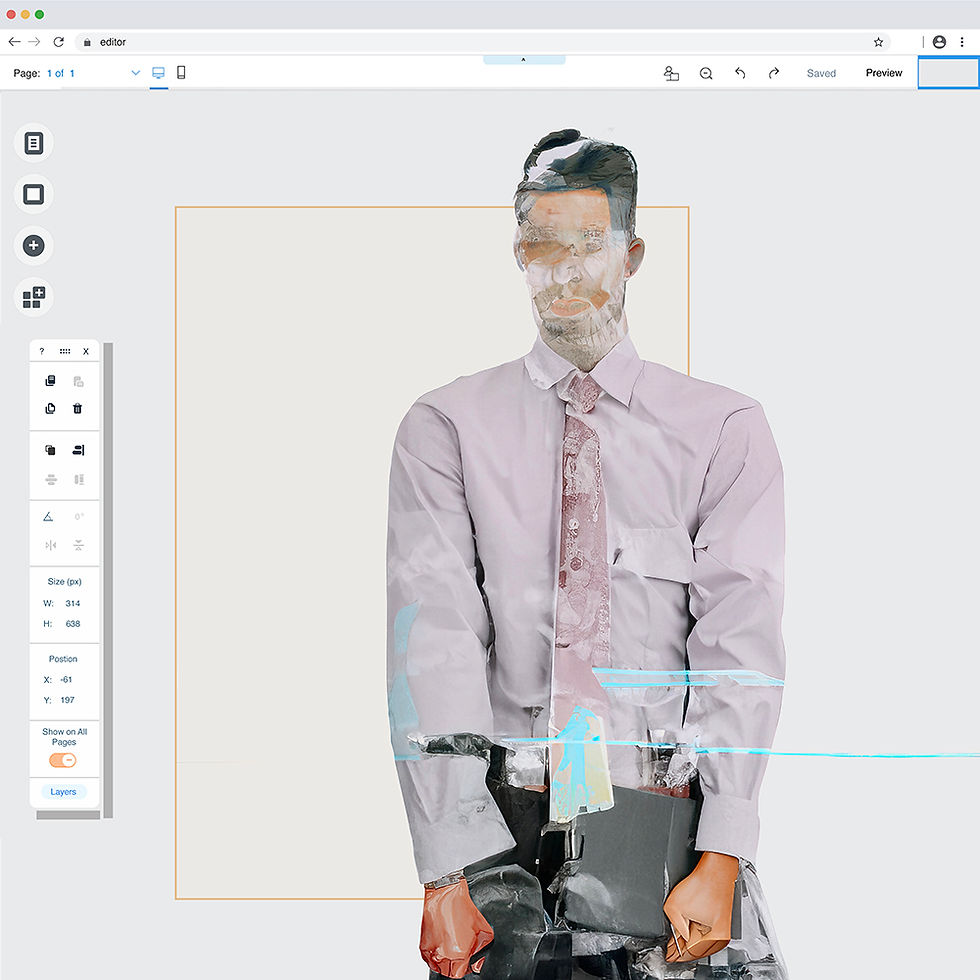Toggle the Show on All Pages switch
The width and height of the screenshot is (980, 980).
pyautogui.click(x=62, y=760)
